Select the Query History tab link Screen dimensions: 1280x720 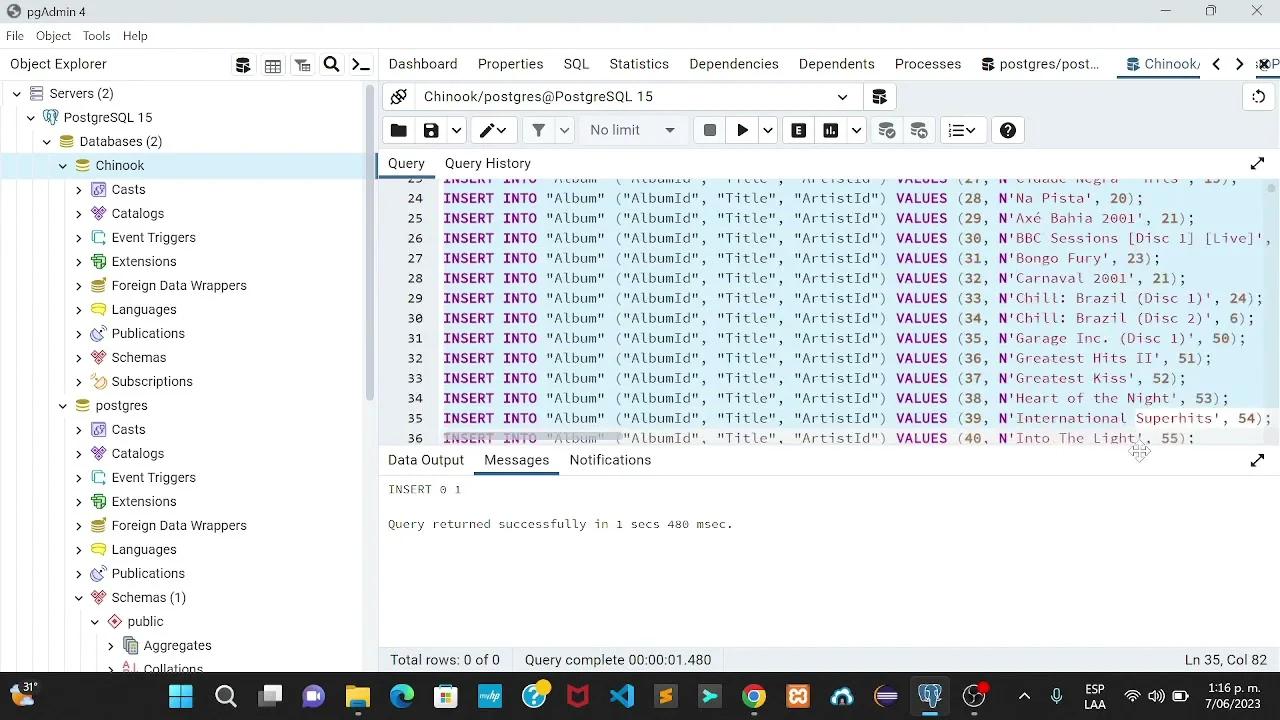click(487, 163)
